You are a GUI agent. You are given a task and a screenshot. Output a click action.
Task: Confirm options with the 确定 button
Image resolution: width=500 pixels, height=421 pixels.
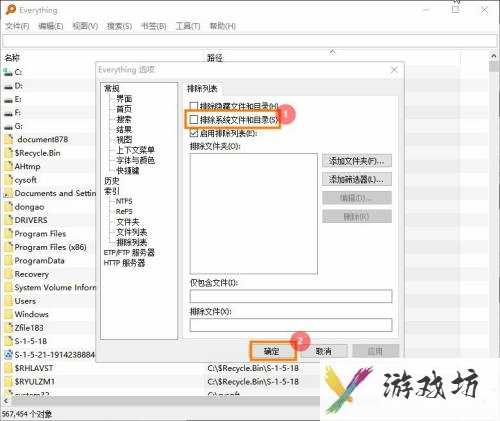coord(272,351)
